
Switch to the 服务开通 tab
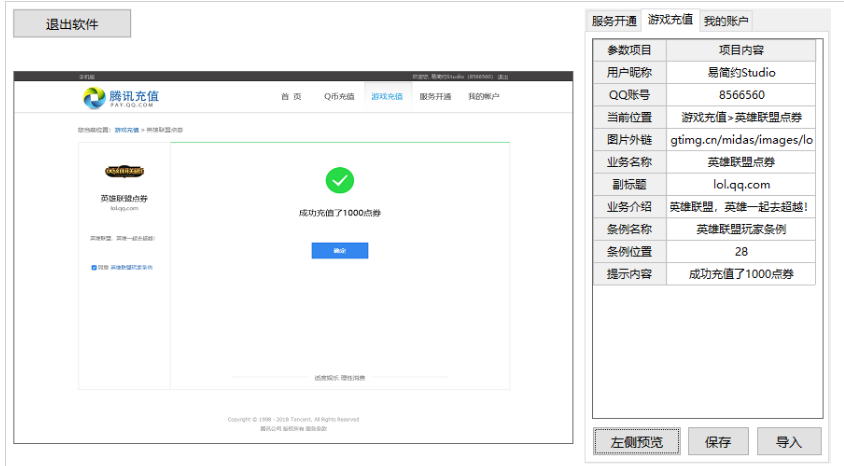click(614, 21)
